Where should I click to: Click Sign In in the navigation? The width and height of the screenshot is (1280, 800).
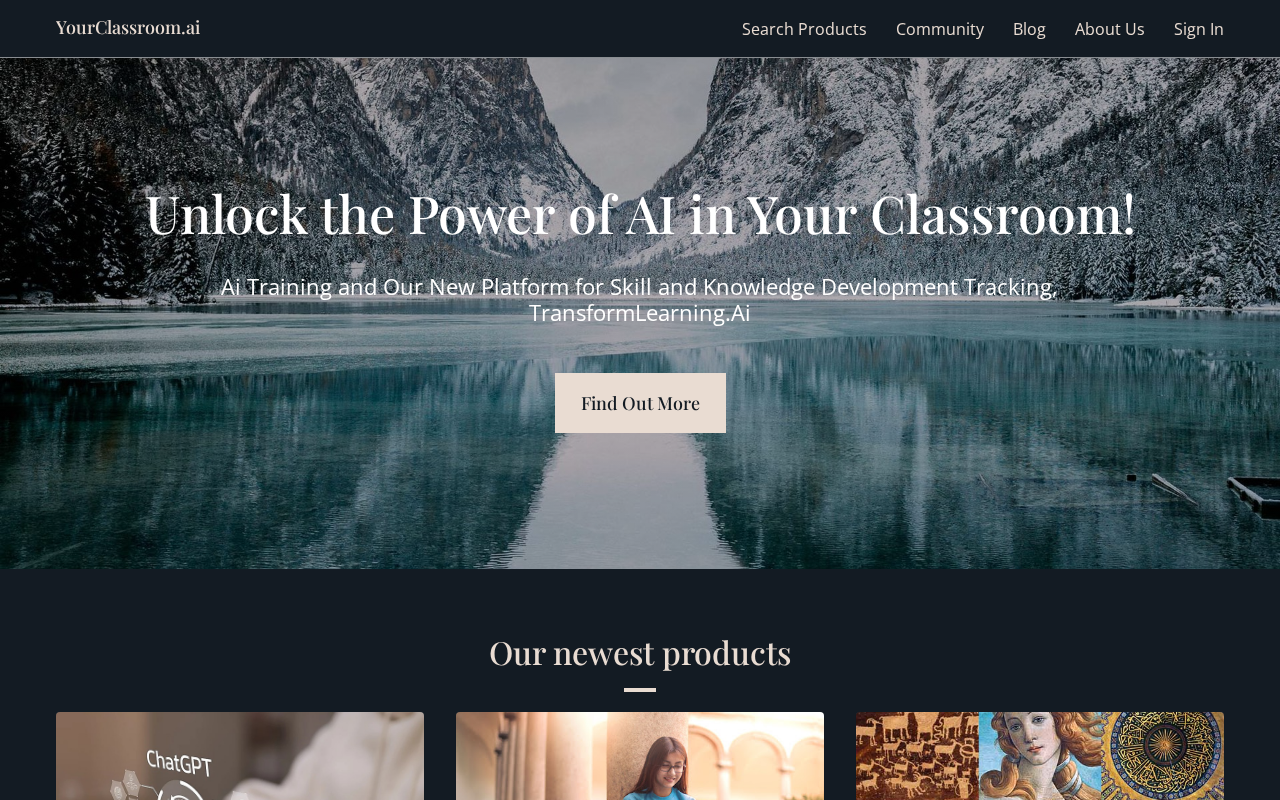tap(1199, 29)
